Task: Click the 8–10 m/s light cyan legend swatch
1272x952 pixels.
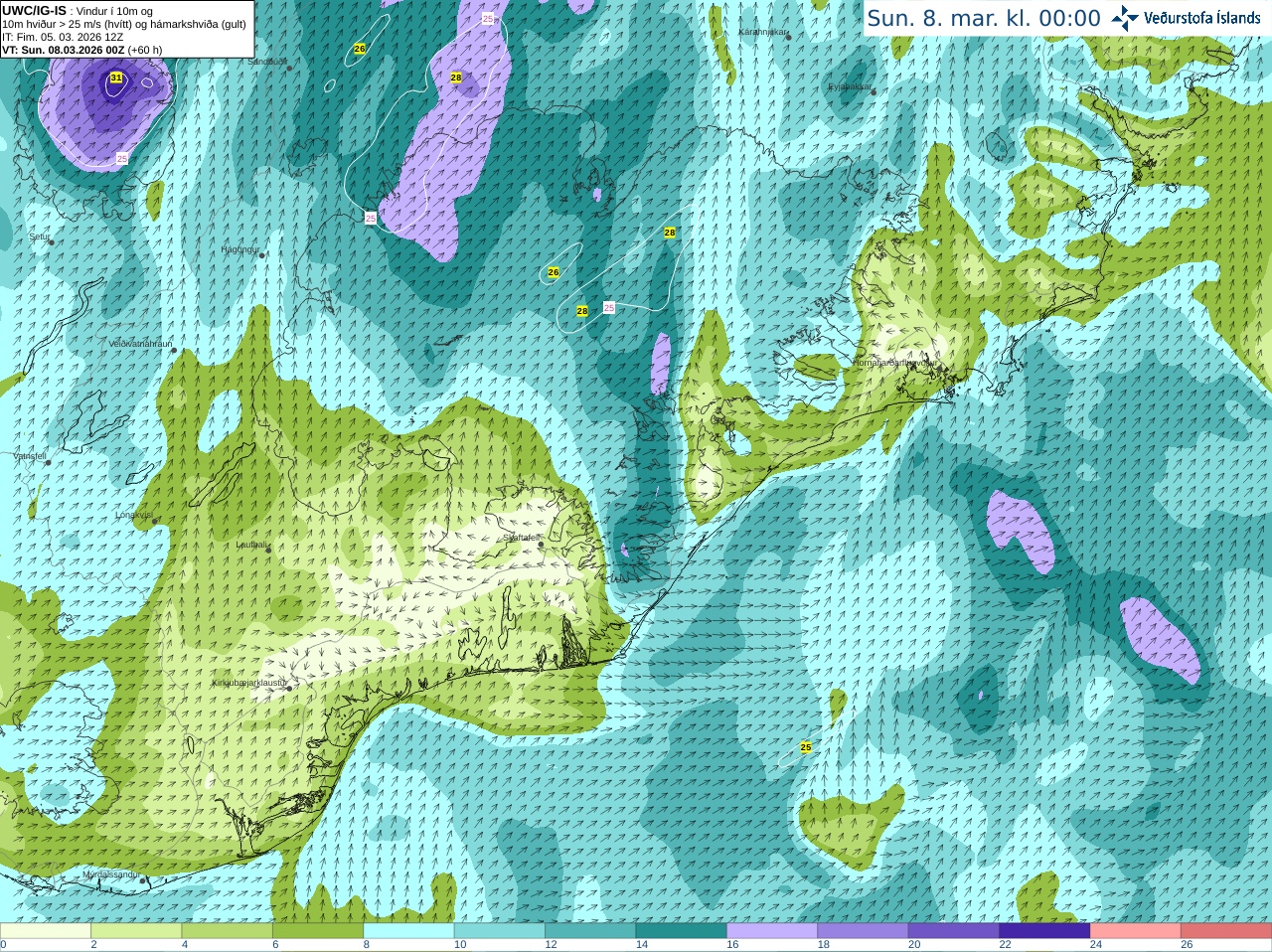Action: [408, 931]
